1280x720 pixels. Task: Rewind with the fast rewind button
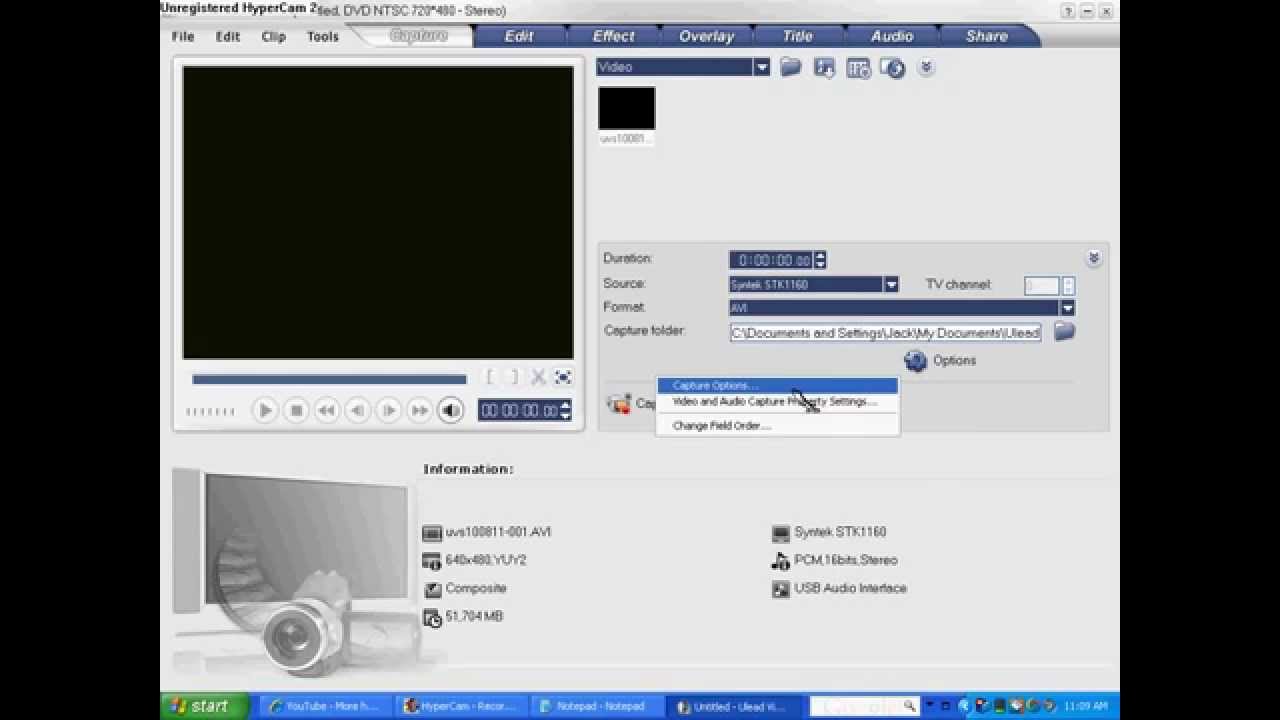[x=327, y=410]
